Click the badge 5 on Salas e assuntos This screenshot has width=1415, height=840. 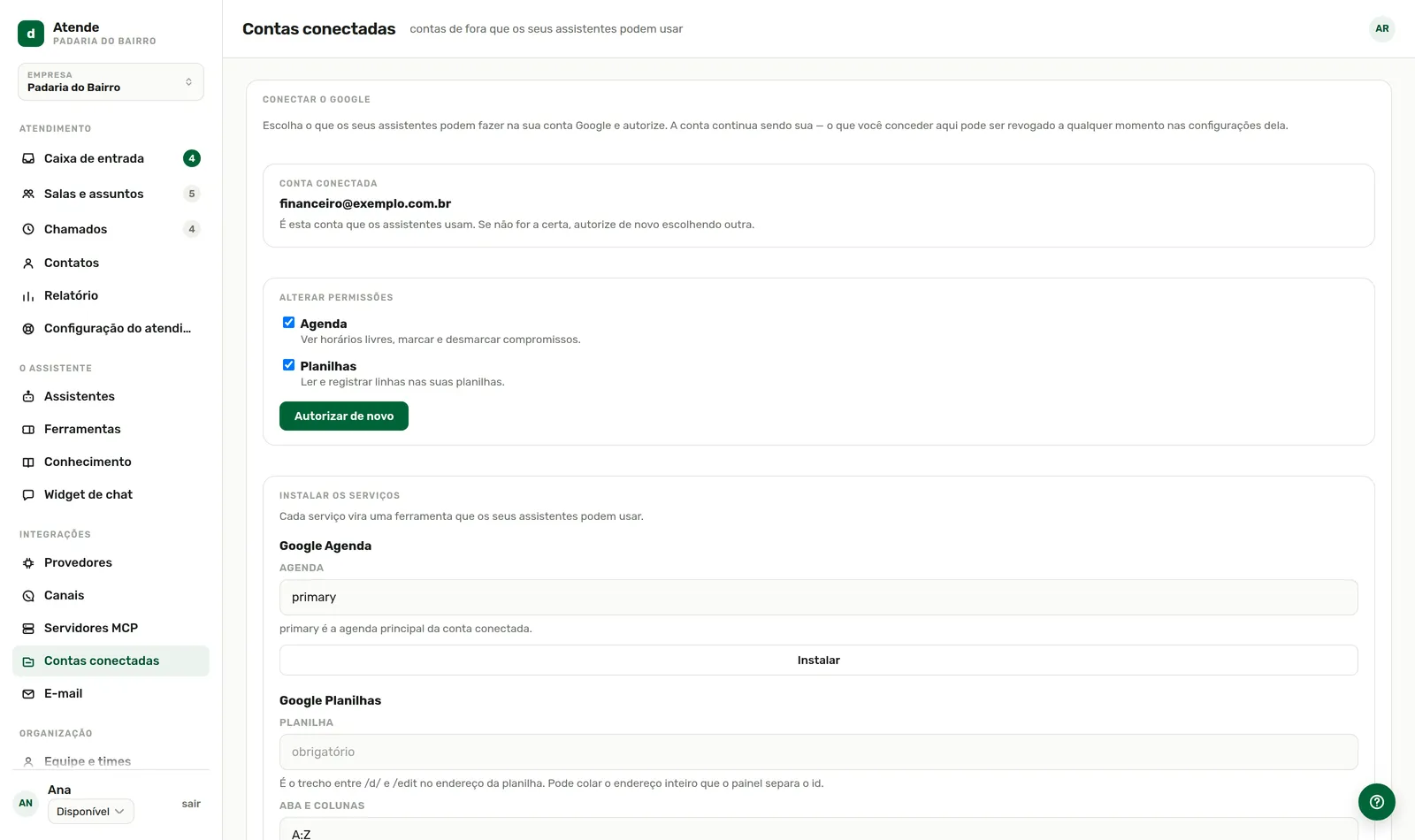[x=192, y=194]
